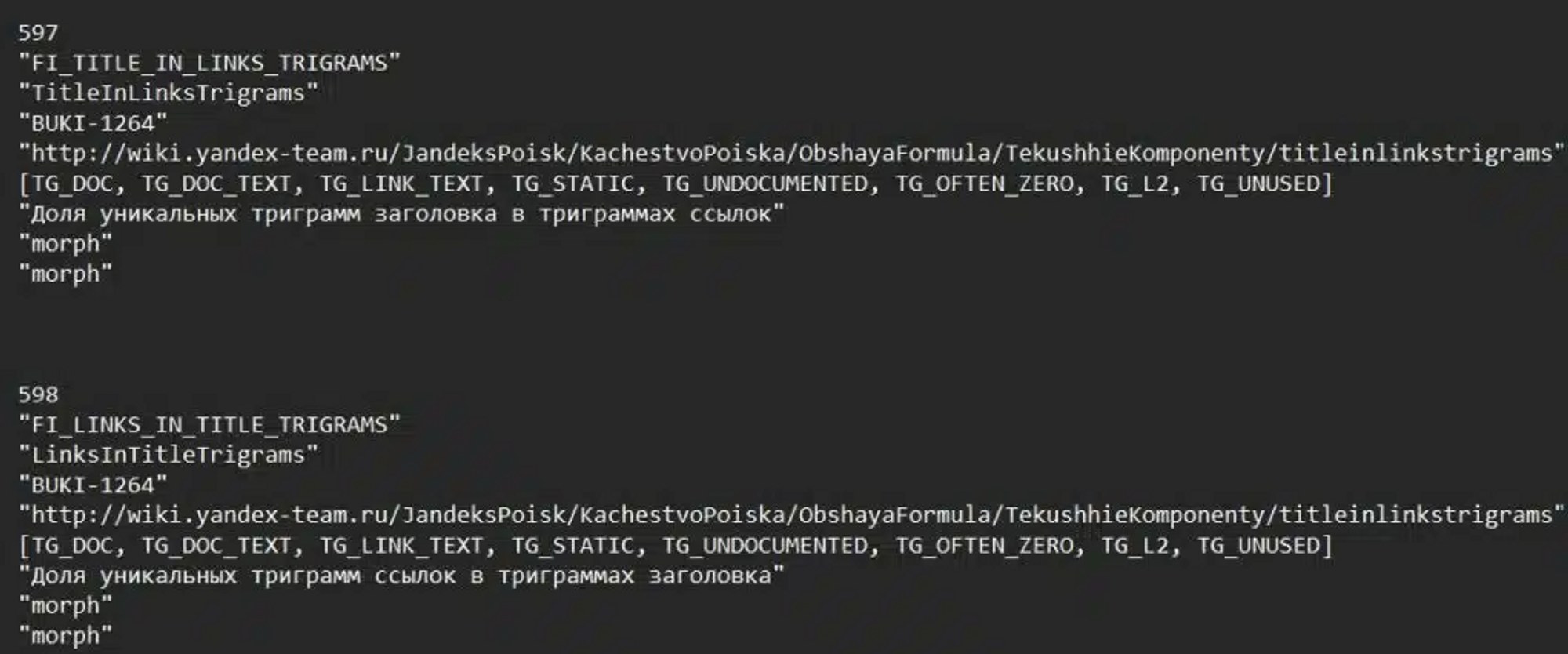Click the LinksInTitleTrigrams string
Viewport: 1568px width, 654px height.
(x=169, y=455)
